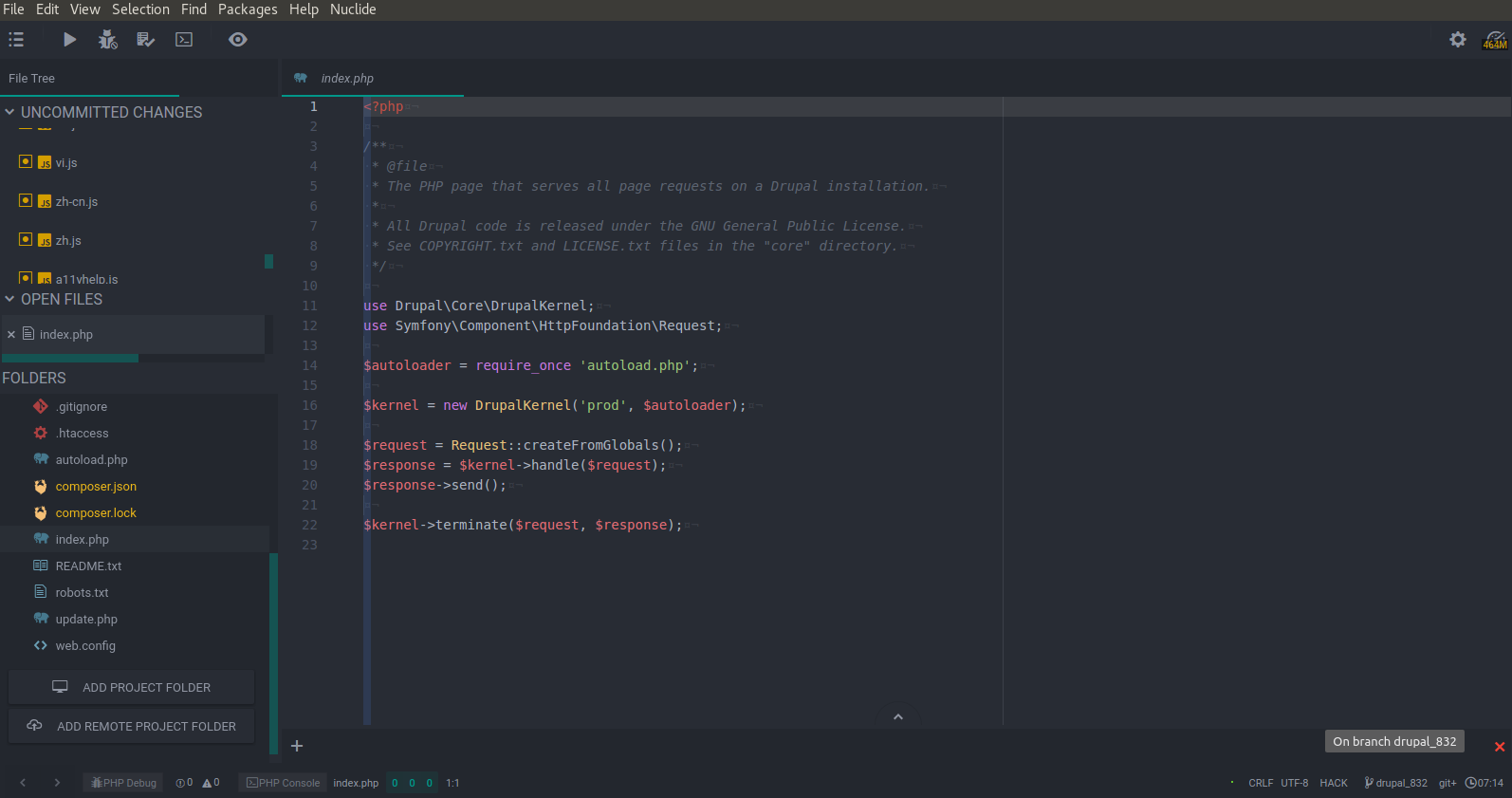Open the Nuclide menu

point(353,9)
